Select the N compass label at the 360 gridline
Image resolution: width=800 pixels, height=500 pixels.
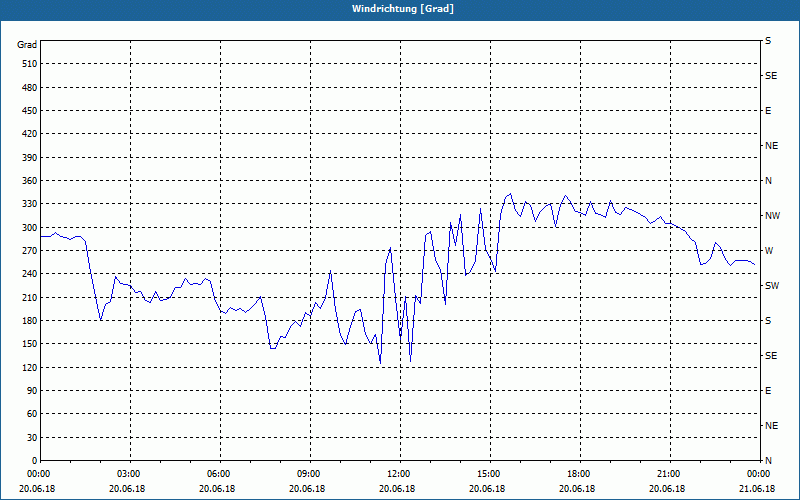click(768, 181)
